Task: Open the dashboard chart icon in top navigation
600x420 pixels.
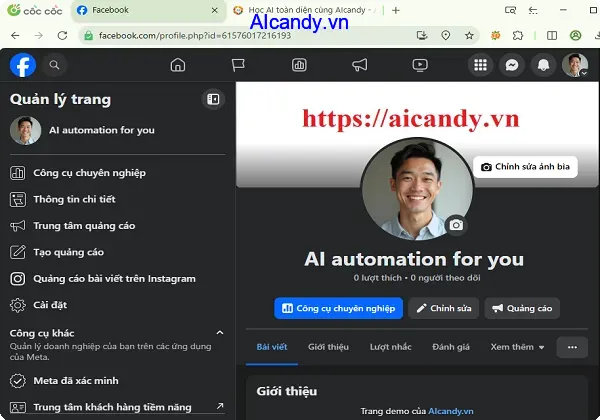Action: pyautogui.click(x=299, y=65)
